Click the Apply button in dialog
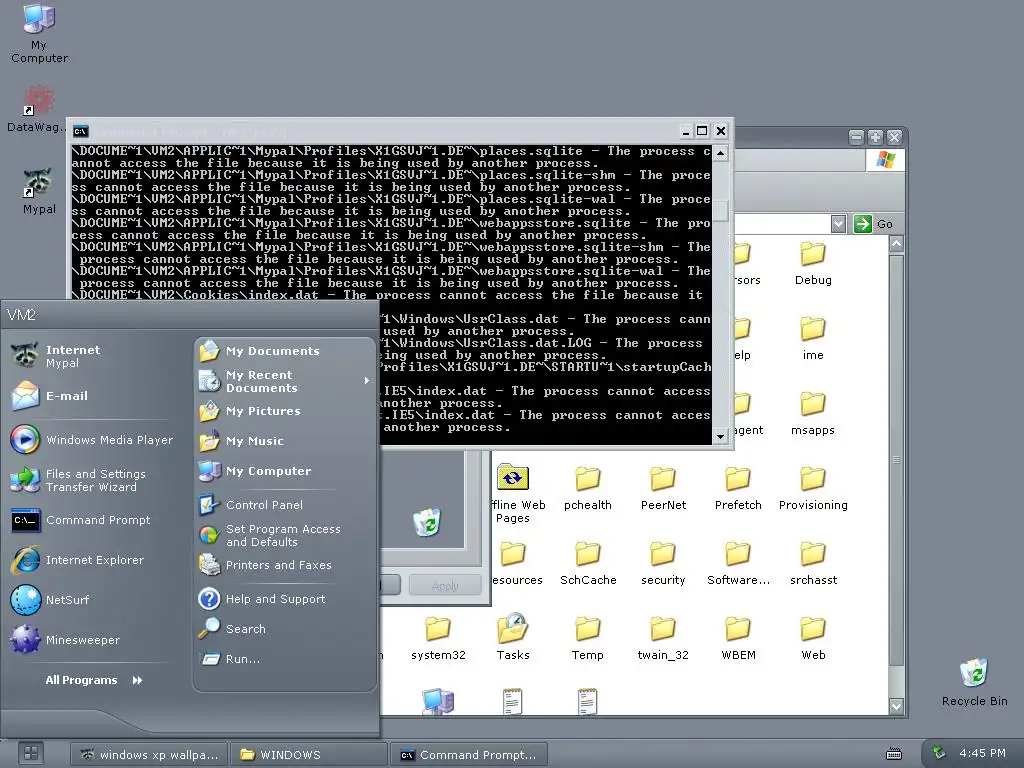 tap(445, 586)
